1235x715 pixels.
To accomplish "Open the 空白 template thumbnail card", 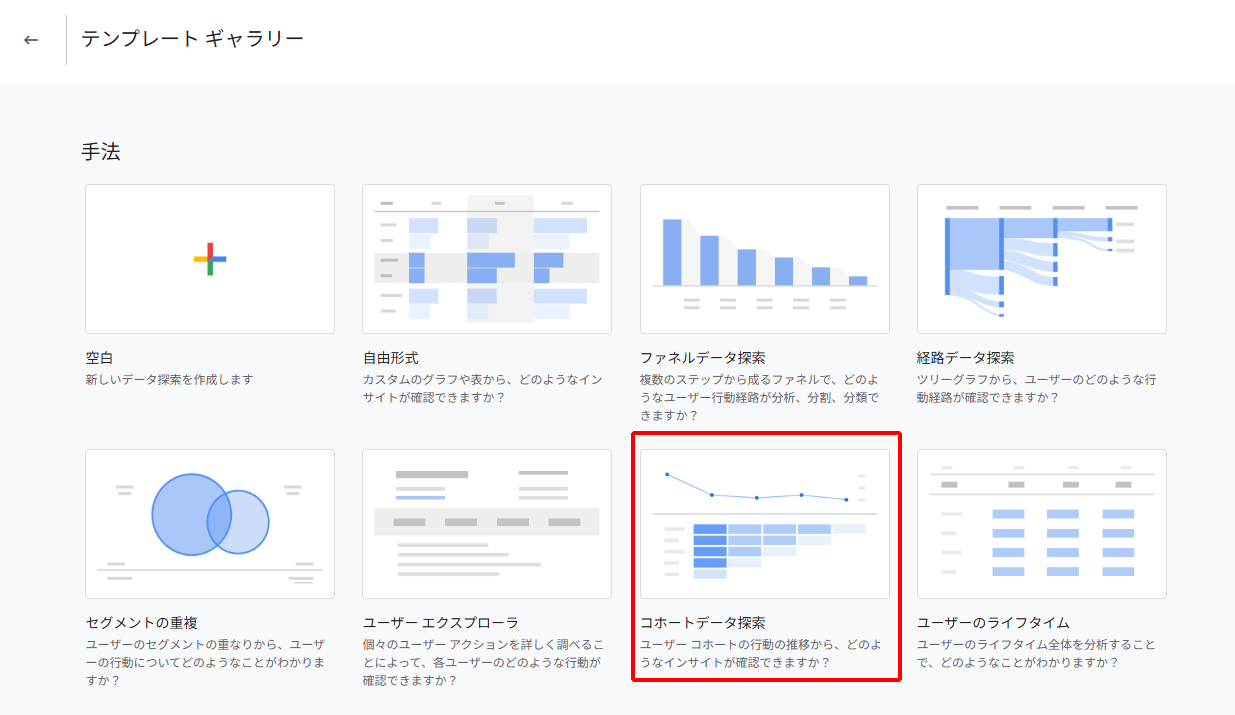I will point(210,259).
